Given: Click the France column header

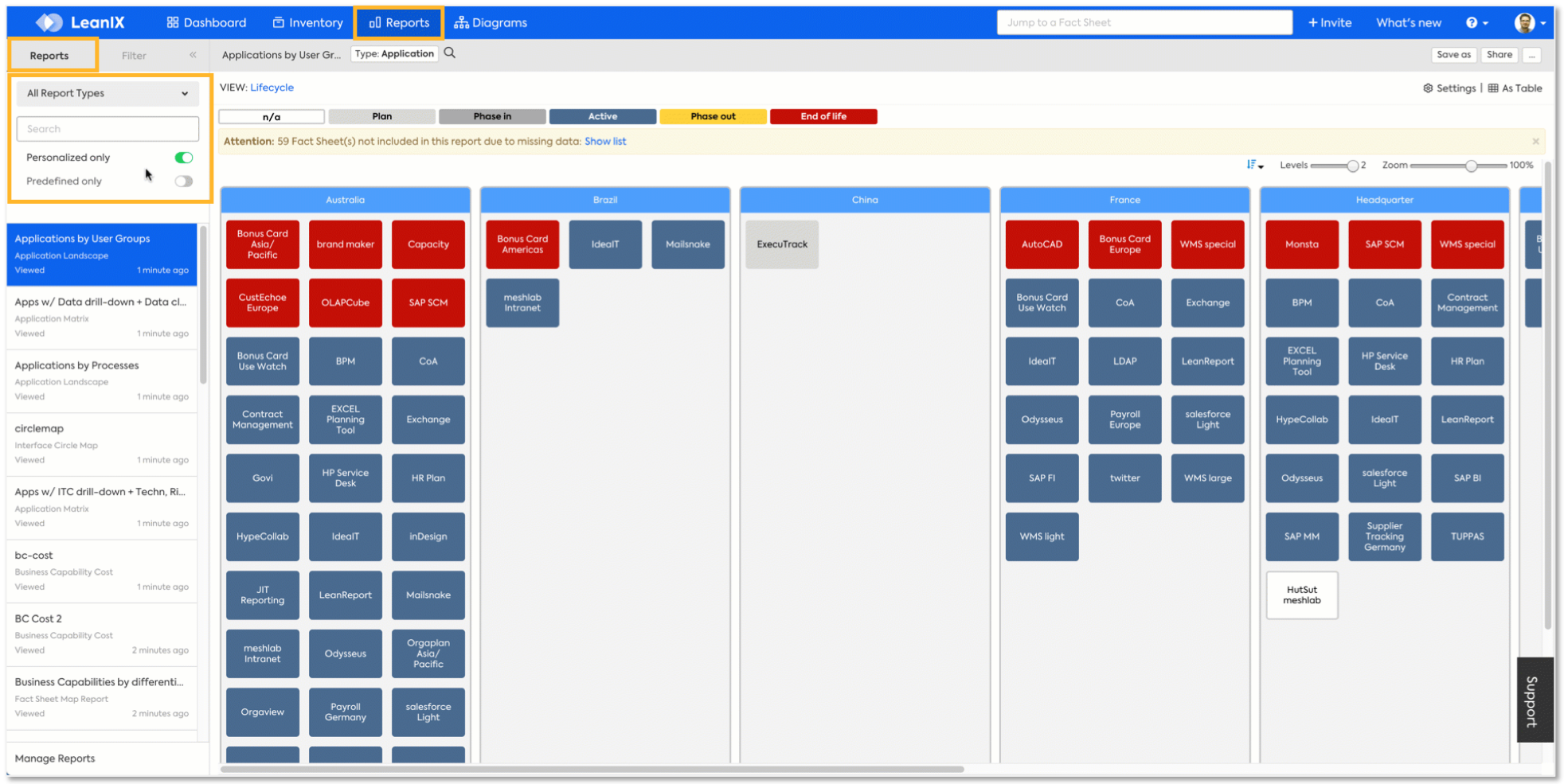Looking at the screenshot, I should [1124, 200].
